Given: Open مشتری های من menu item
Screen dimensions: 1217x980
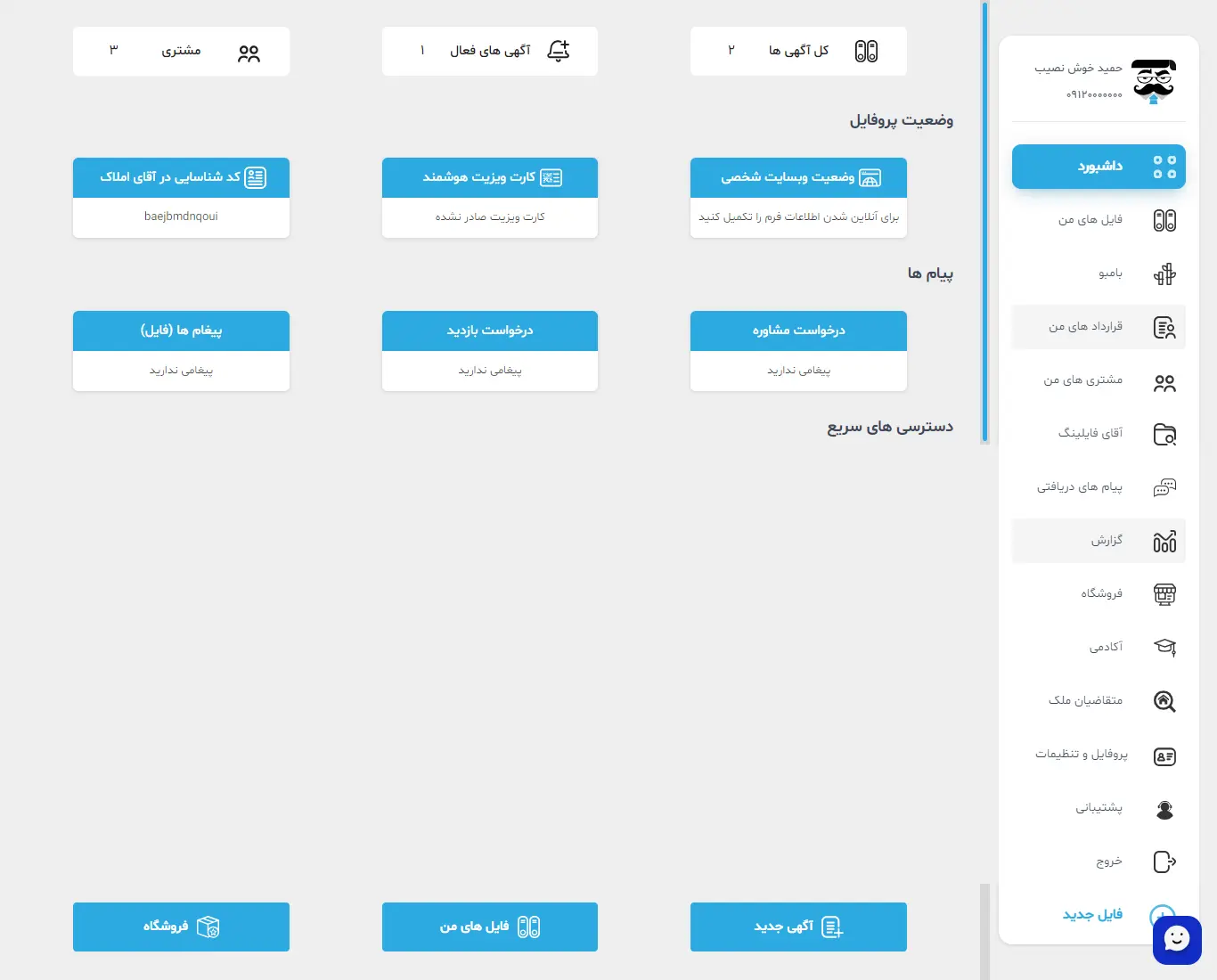Looking at the screenshot, I should 1082,380.
